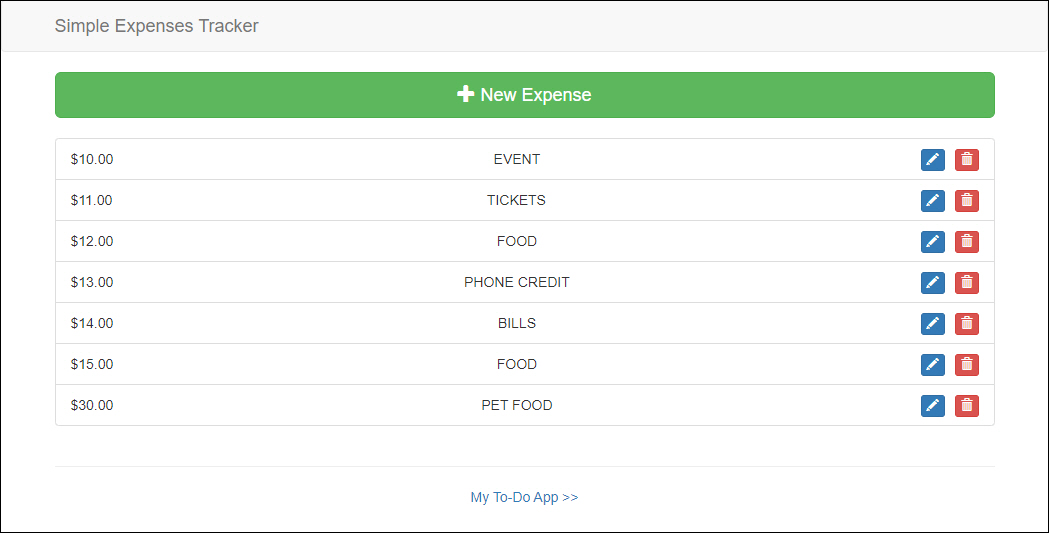Delete the $12.00 FOOD expense
The height and width of the screenshot is (533, 1049).
[x=967, y=241]
